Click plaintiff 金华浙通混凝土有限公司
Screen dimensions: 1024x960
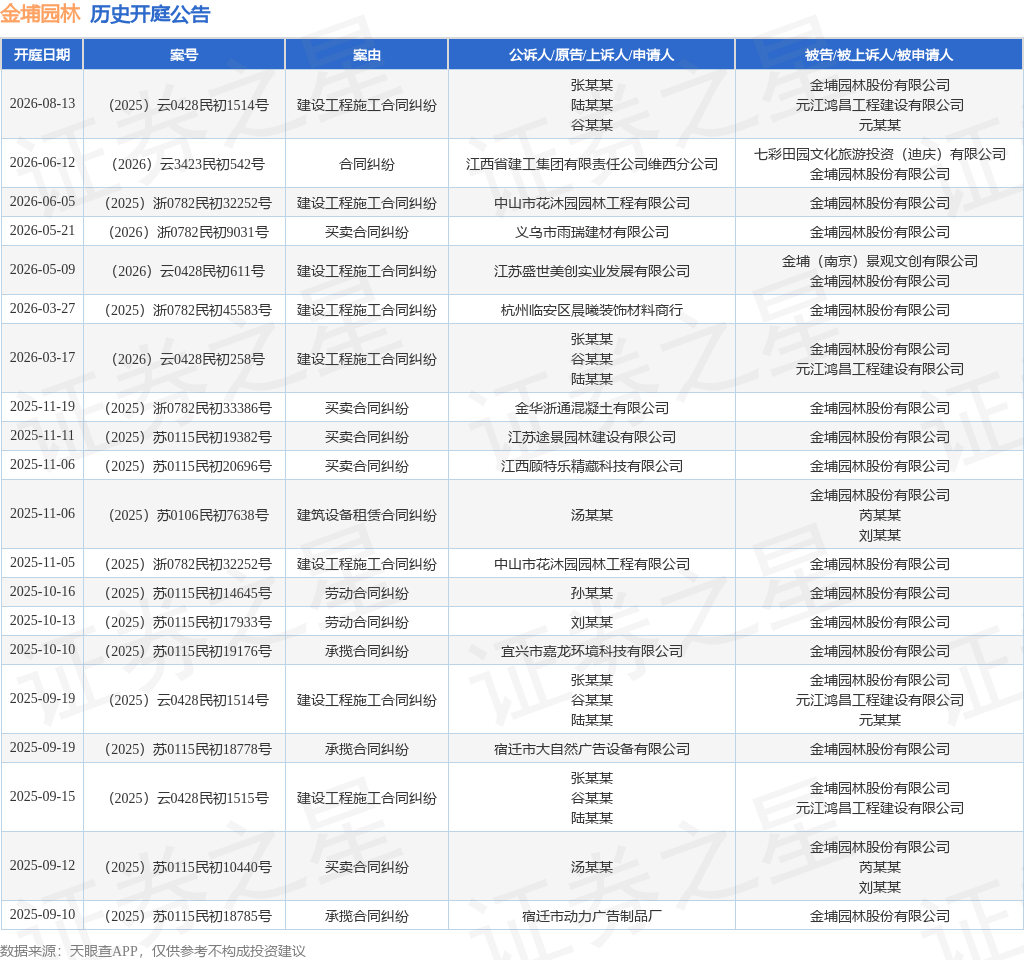[592, 408]
